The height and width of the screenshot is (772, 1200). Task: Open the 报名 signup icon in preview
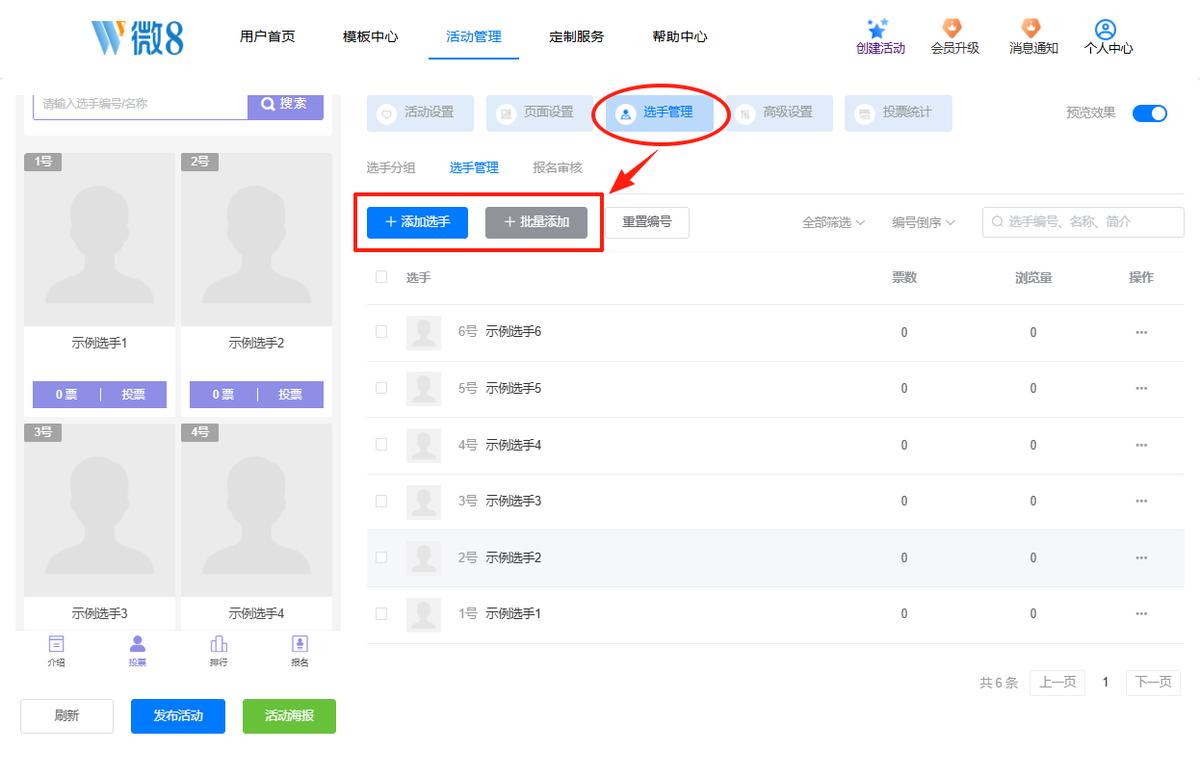coord(299,643)
